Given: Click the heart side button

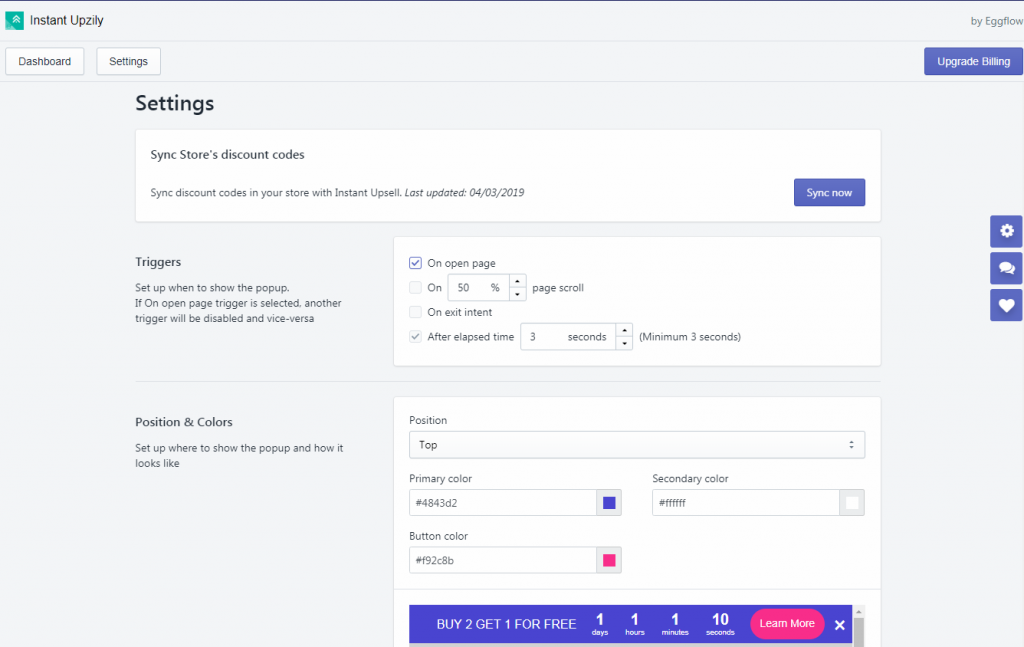Looking at the screenshot, I should click(x=1006, y=305).
